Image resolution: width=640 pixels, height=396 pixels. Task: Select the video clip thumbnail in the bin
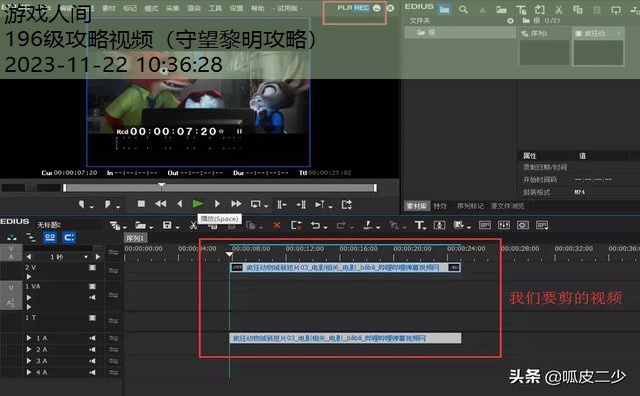point(598,47)
